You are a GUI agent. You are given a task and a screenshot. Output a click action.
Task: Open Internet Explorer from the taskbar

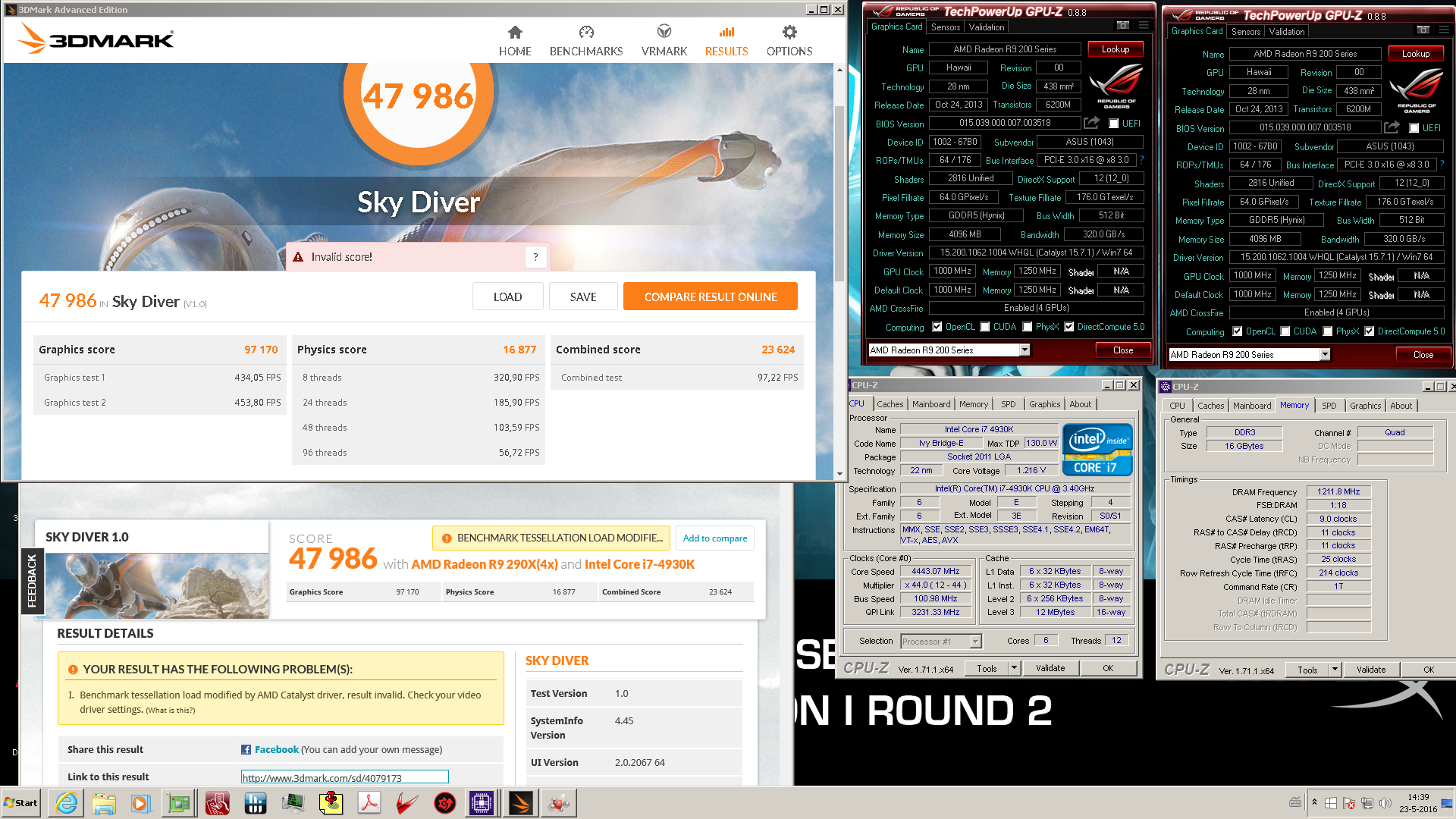(67, 803)
